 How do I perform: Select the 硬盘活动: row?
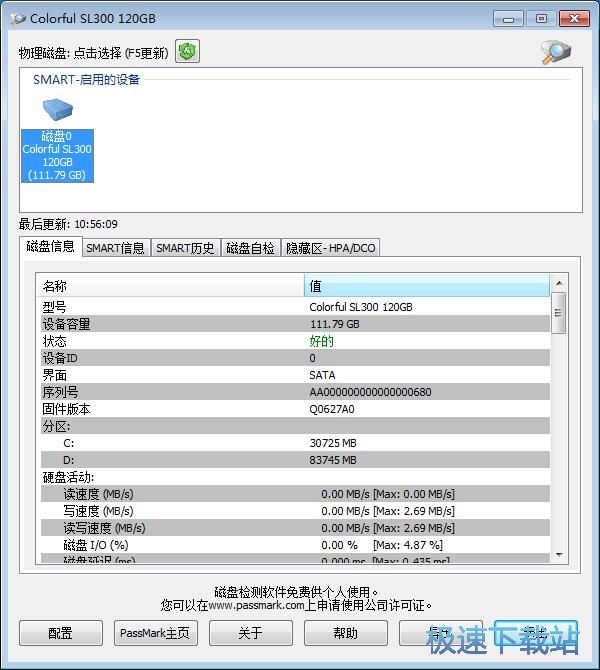point(295,477)
